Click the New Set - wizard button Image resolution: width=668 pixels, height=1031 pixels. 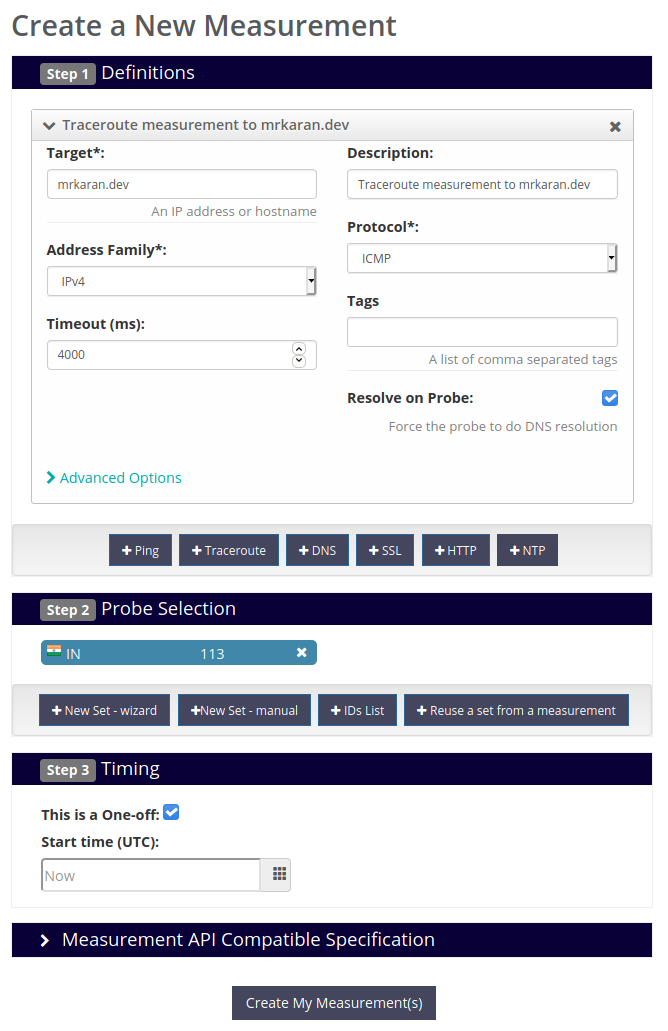pyautogui.click(x=105, y=710)
